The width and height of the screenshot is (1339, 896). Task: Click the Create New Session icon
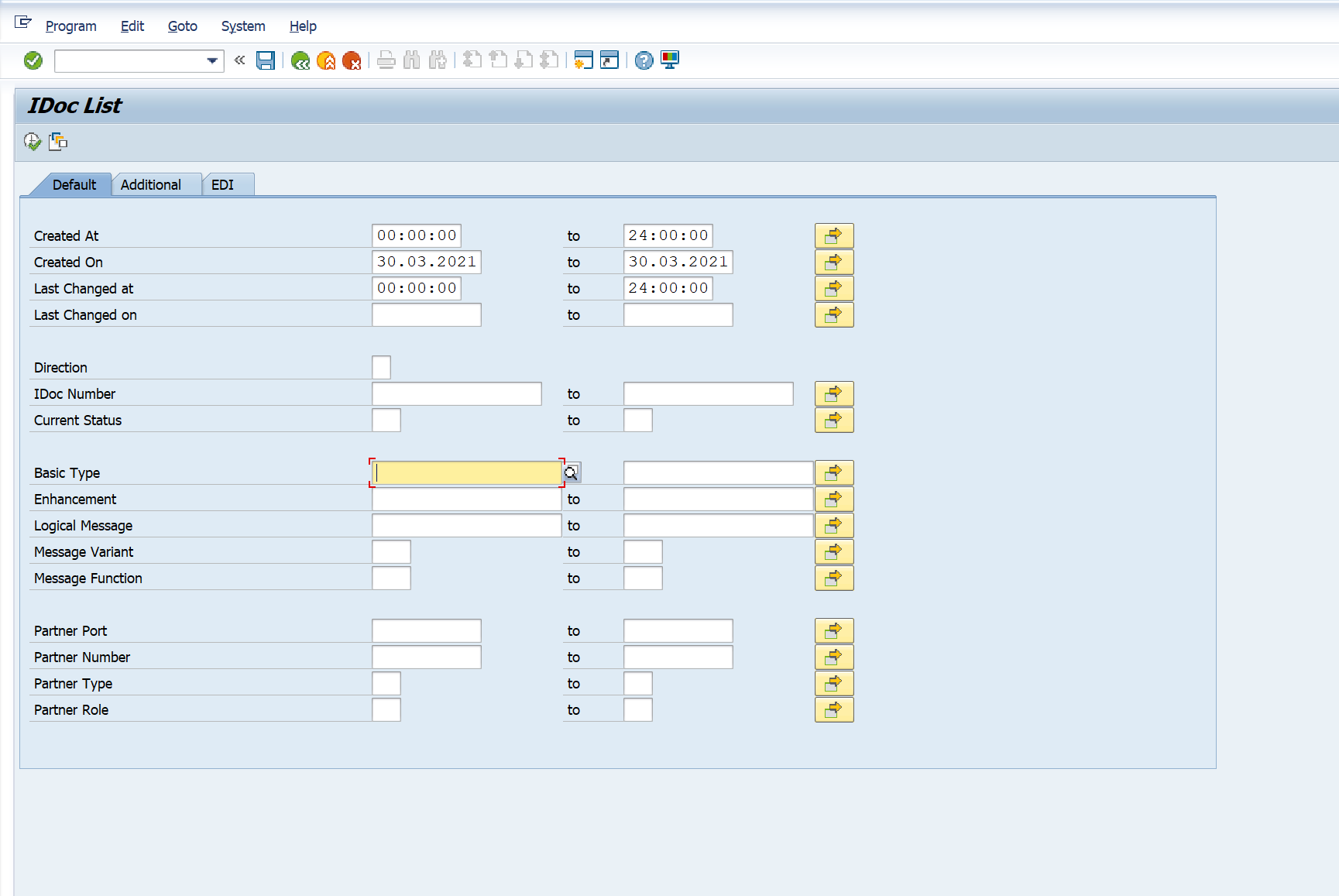[x=584, y=60]
